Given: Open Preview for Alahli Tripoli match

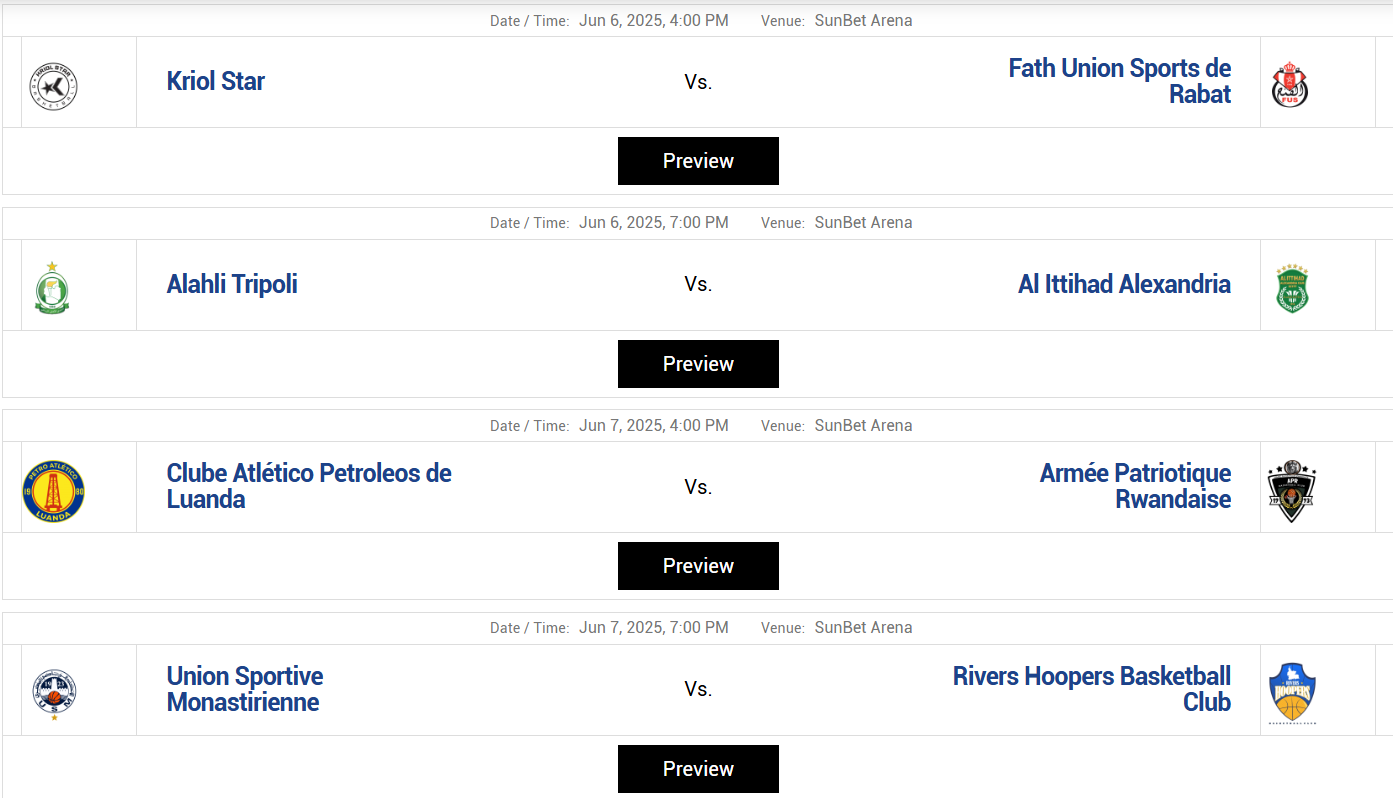Looking at the screenshot, I should [x=698, y=364].
